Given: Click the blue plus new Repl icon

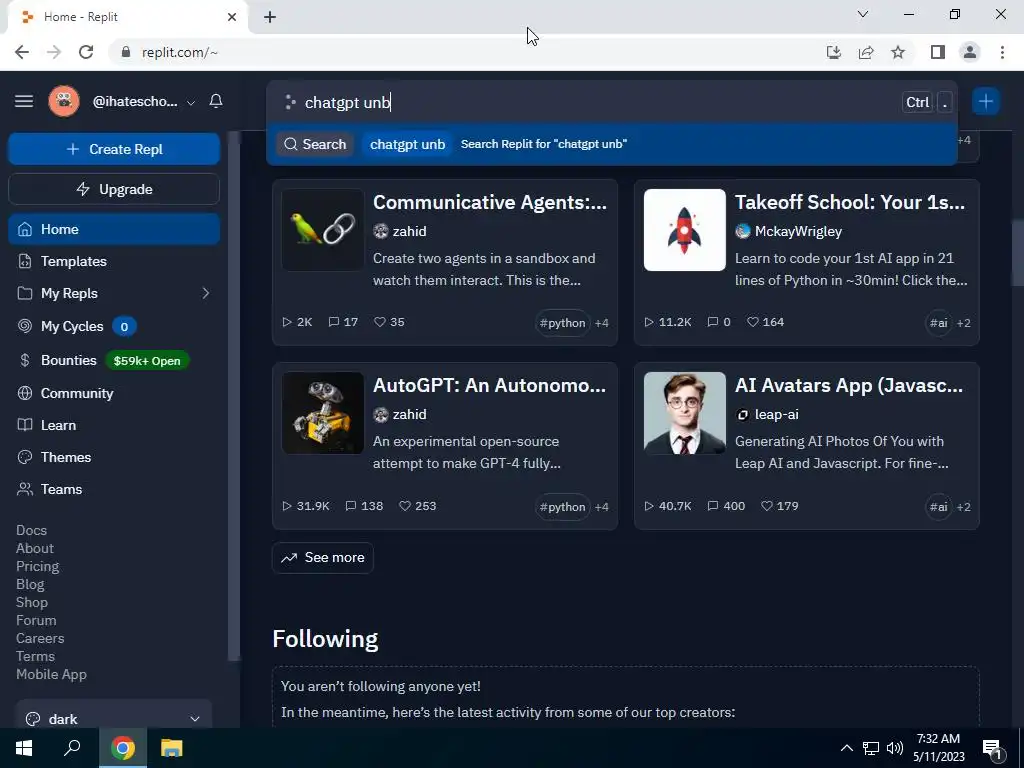Looking at the screenshot, I should pyautogui.click(x=985, y=101).
